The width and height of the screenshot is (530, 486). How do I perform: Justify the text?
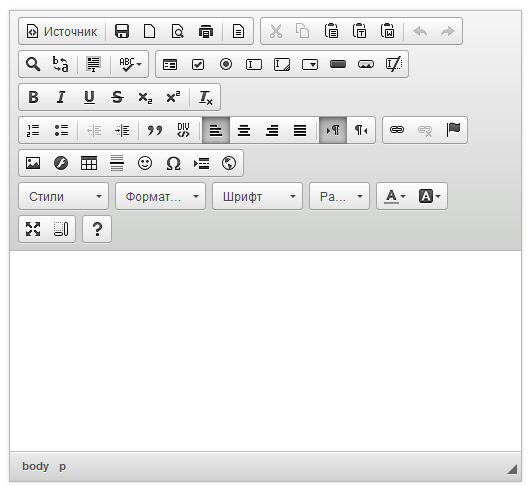[x=300, y=130]
